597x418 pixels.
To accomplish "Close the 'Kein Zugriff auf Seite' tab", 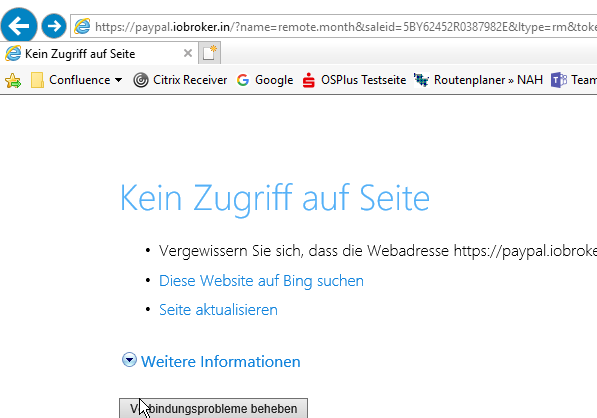I will (187, 53).
